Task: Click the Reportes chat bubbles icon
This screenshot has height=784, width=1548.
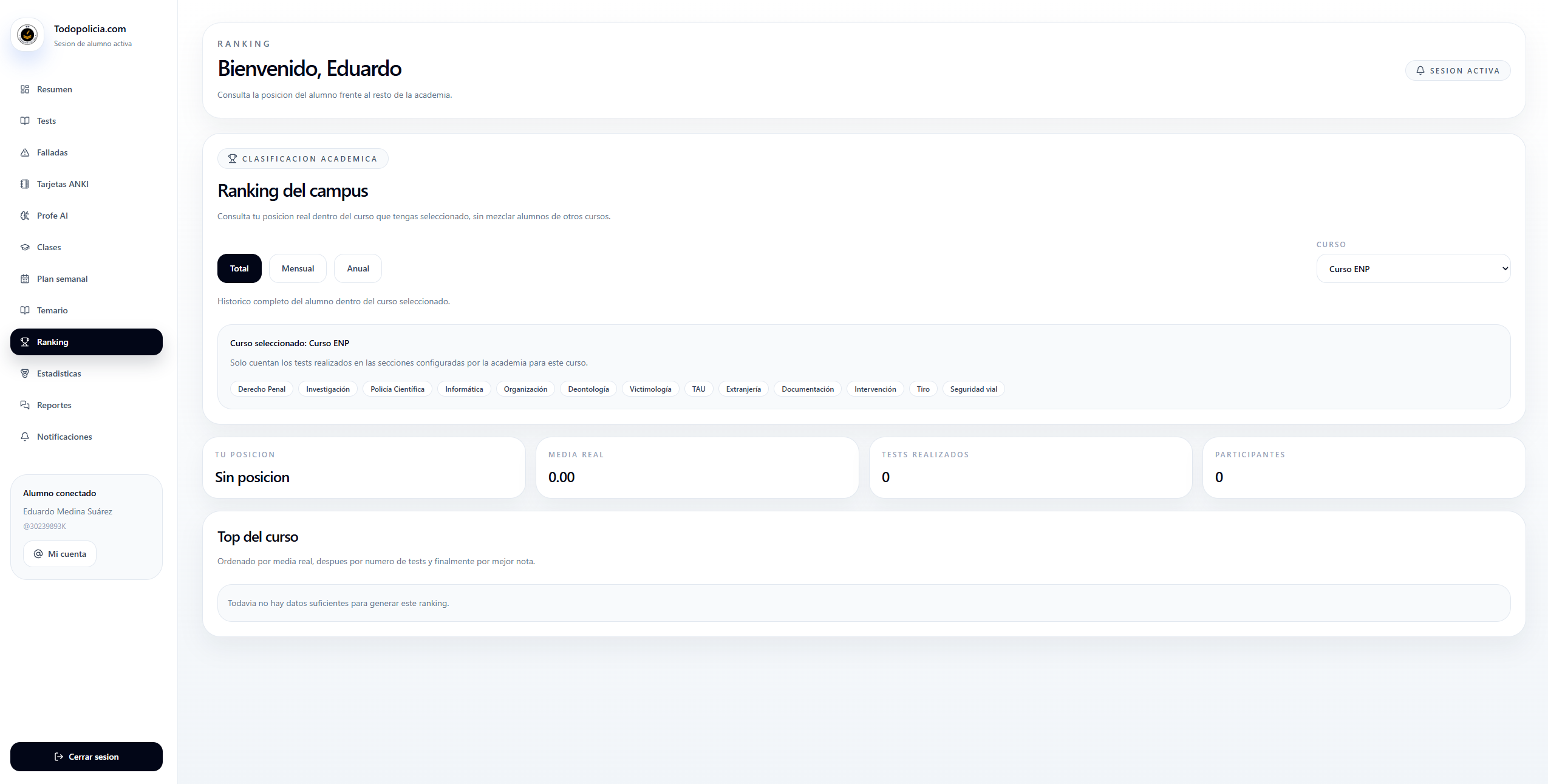Action: (x=25, y=405)
